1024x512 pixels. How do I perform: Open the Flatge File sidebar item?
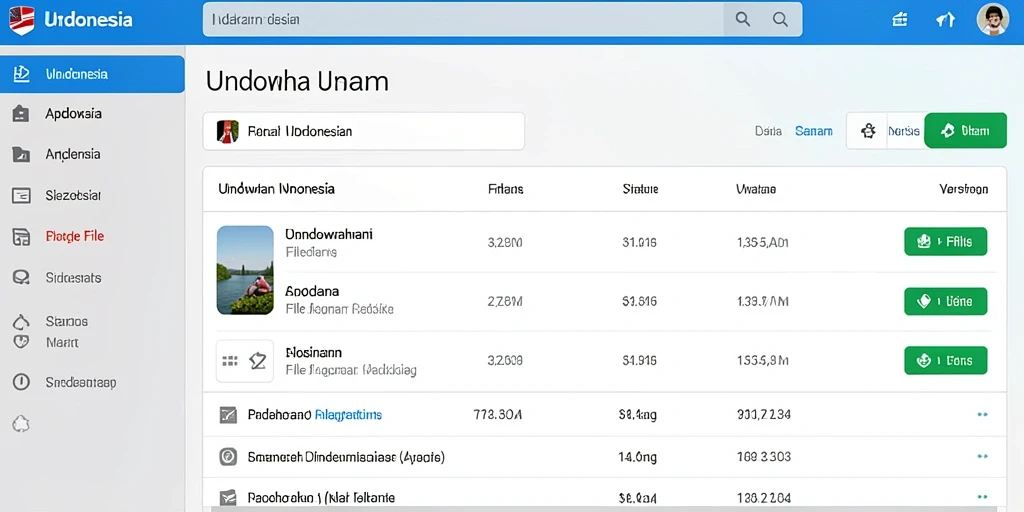click(x=74, y=236)
